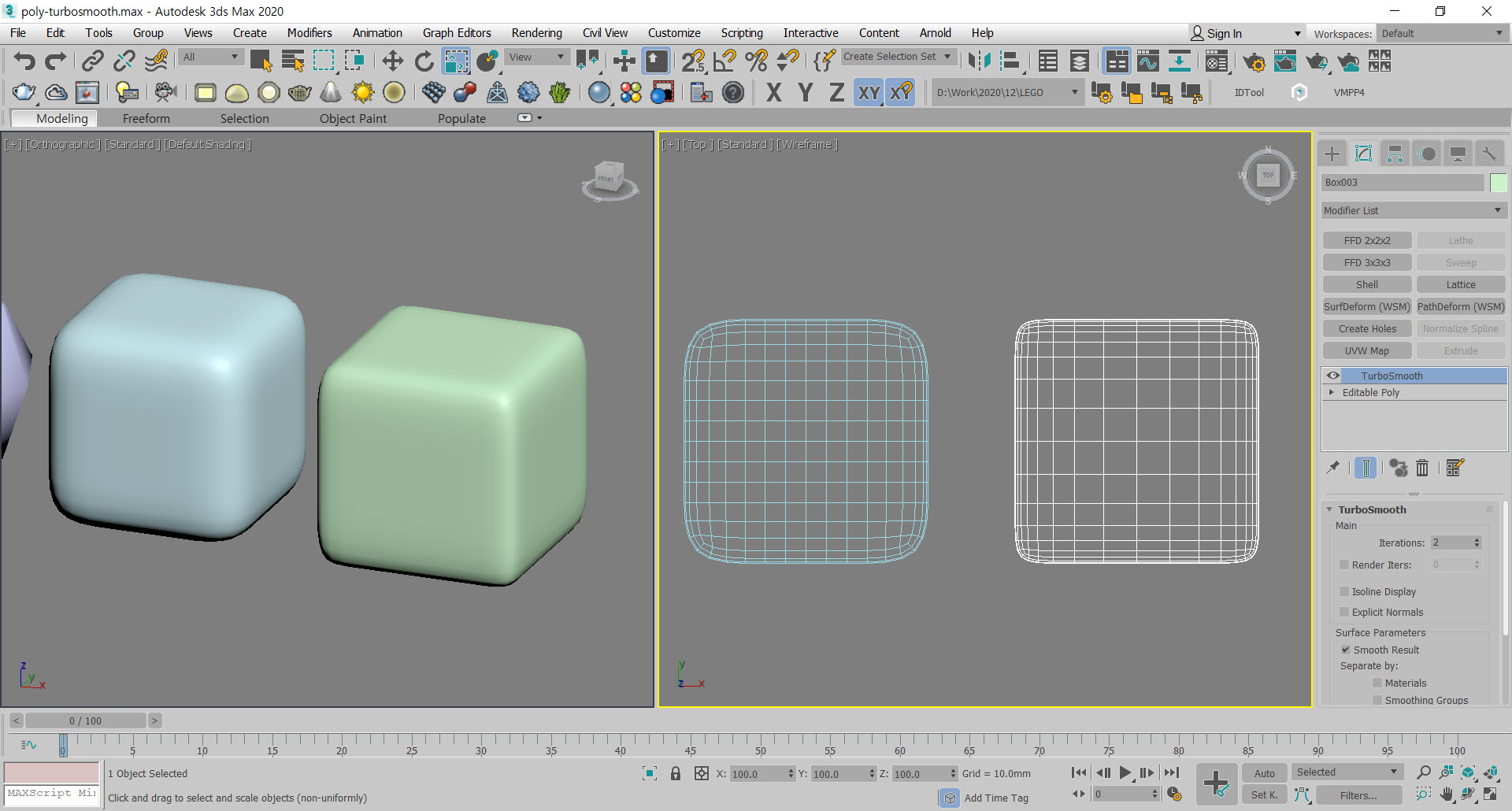The image size is (1512, 811).
Task: Click the Mirror tool icon
Action: 980,61
